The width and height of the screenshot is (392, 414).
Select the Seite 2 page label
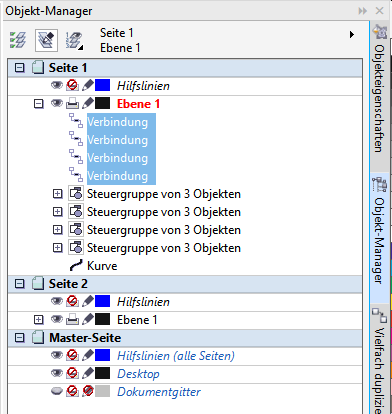click(x=68, y=284)
